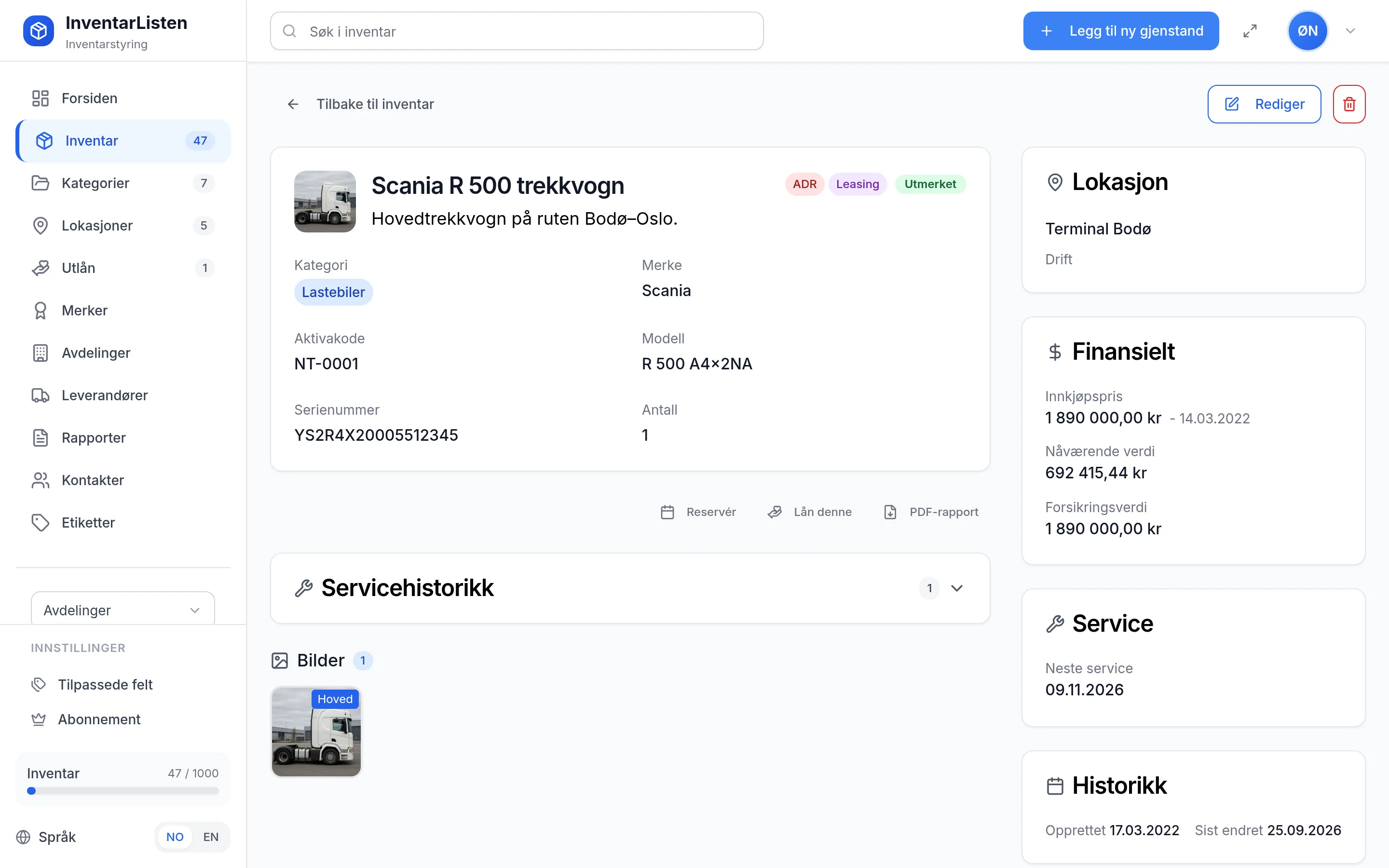Toggle fullscreen expand icon

(x=1250, y=31)
